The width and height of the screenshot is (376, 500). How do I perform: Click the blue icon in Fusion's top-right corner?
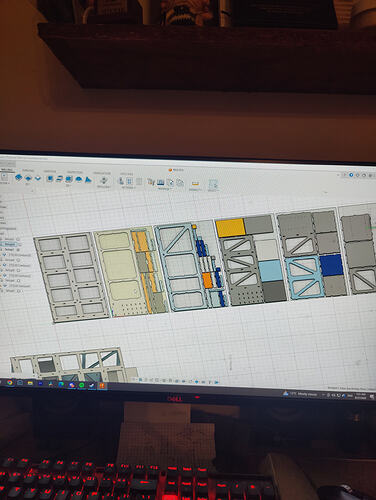351,175
